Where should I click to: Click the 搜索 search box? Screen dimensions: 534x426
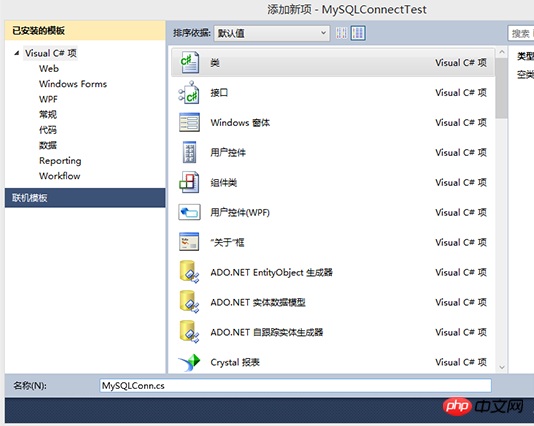521,33
